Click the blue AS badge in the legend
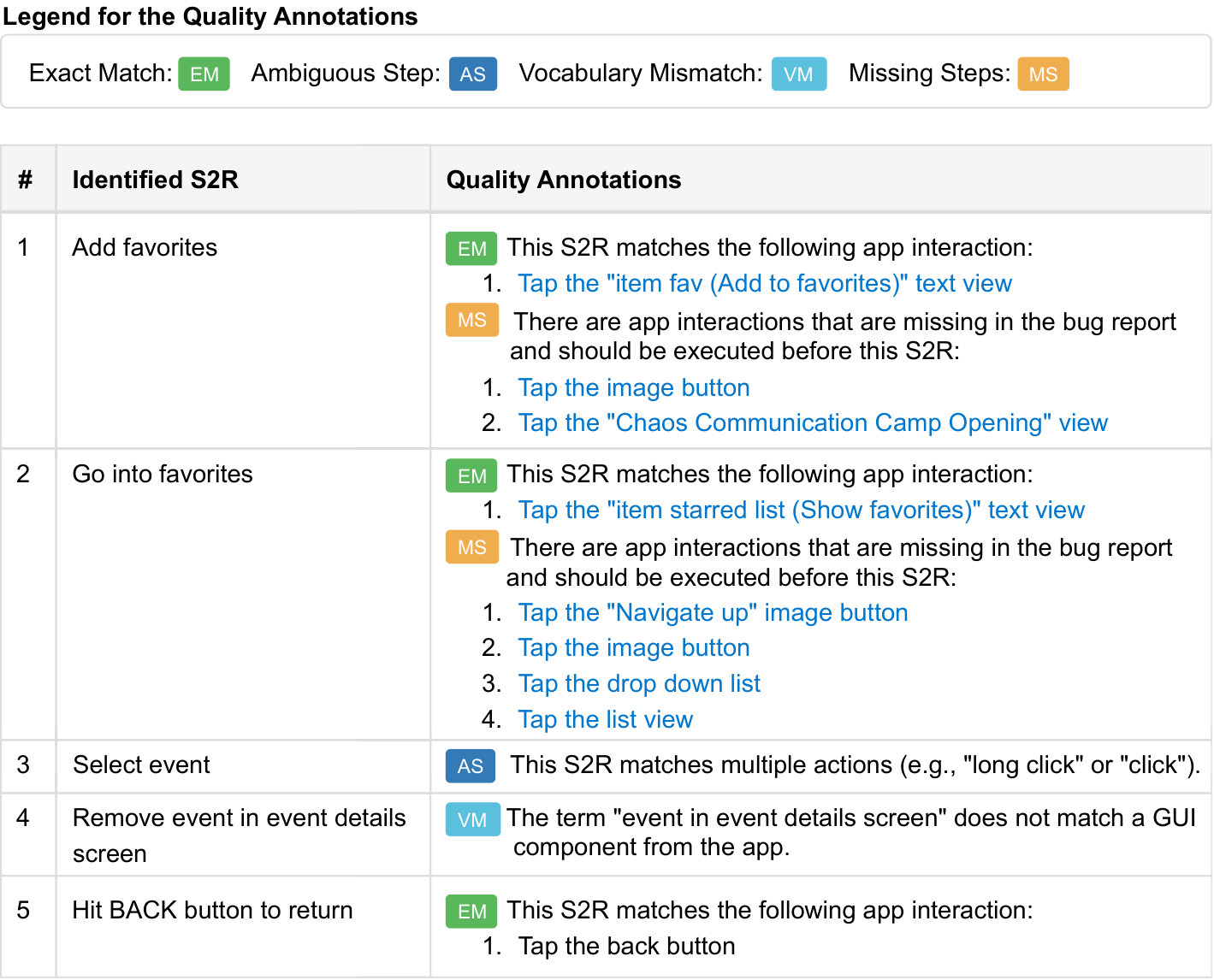Viewport: 1214px width, 980px height. [x=472, y=74]
